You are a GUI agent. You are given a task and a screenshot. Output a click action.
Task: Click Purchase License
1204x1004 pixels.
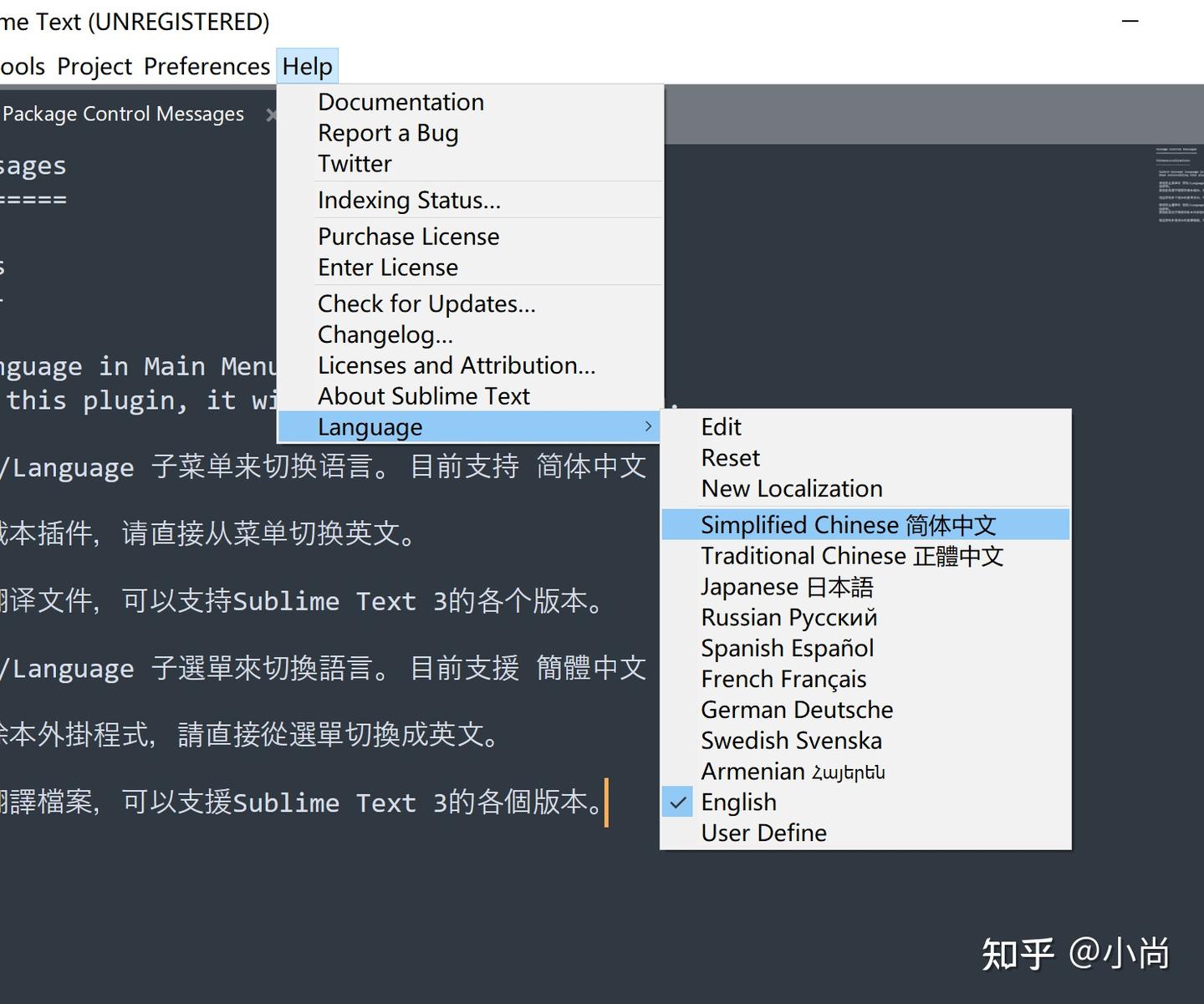pos(408,236)
